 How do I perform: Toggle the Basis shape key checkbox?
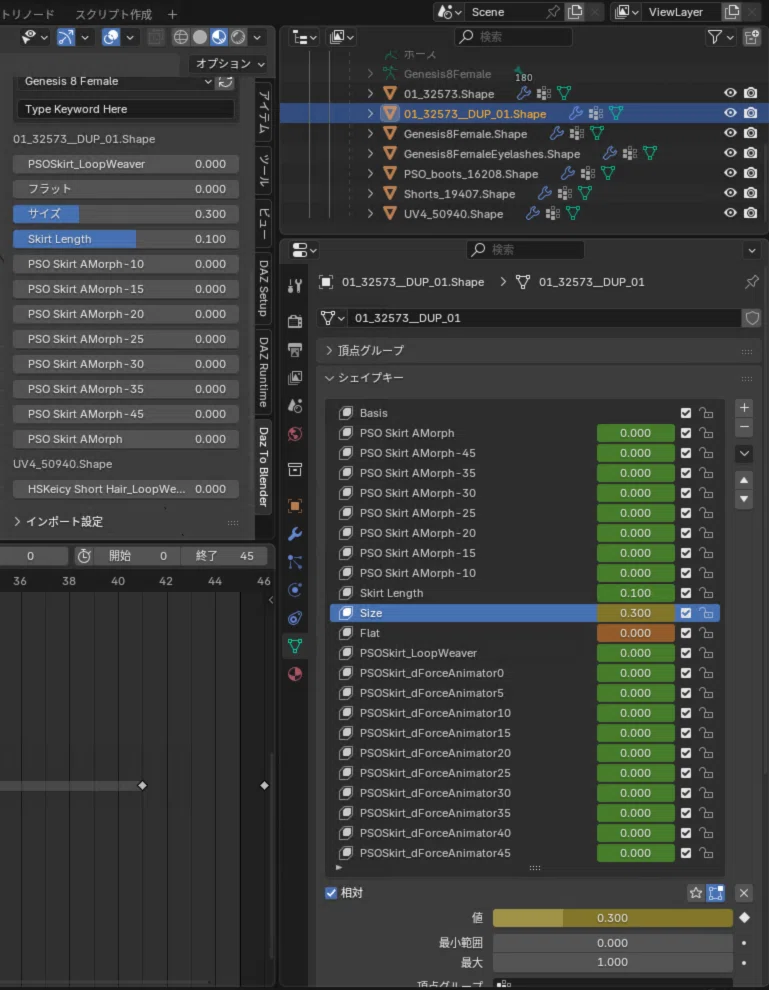[x=686, y=413]
